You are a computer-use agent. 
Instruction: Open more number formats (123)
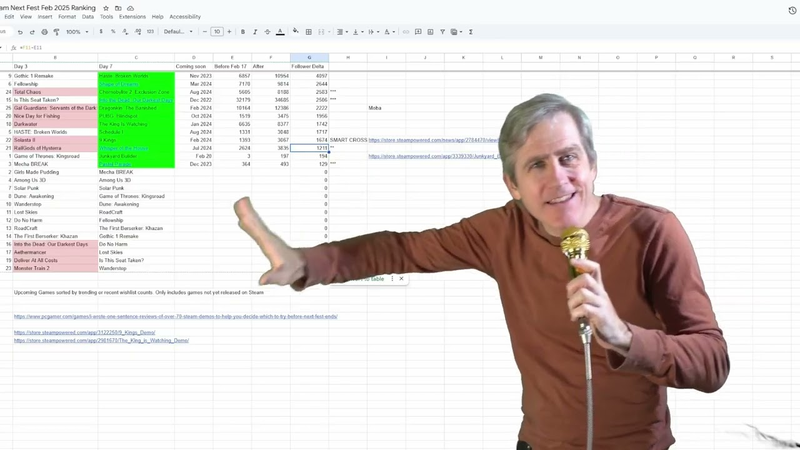click(x=150, y=32)
